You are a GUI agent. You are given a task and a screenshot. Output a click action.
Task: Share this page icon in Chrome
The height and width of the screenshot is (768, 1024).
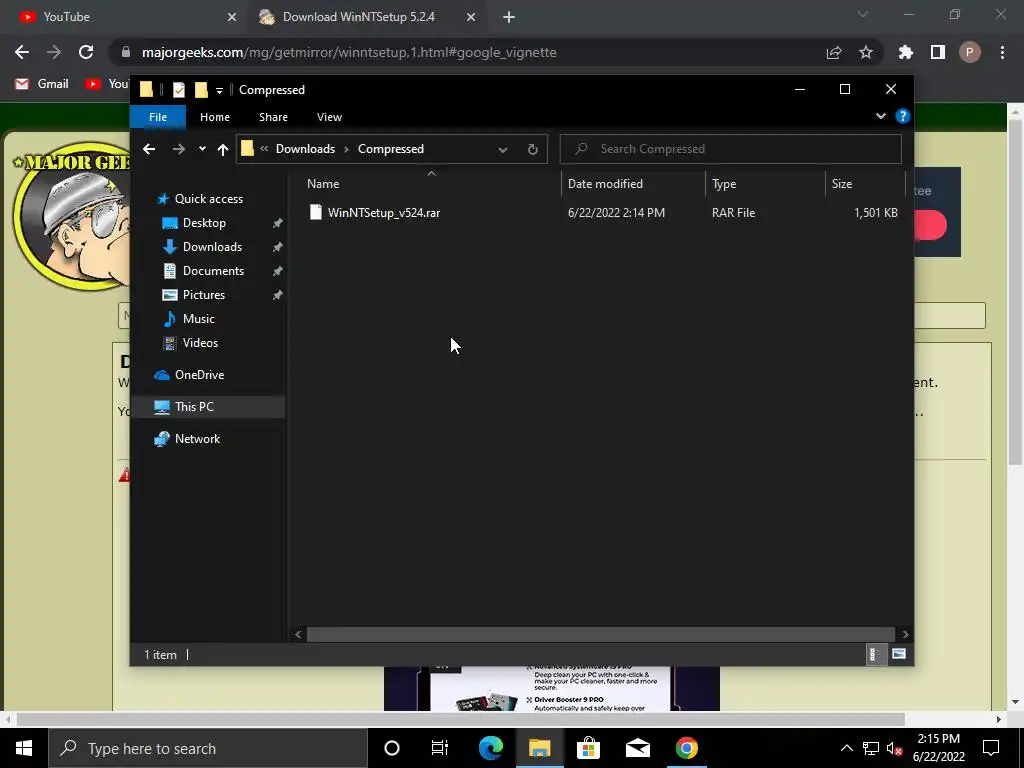pos(834,53)
